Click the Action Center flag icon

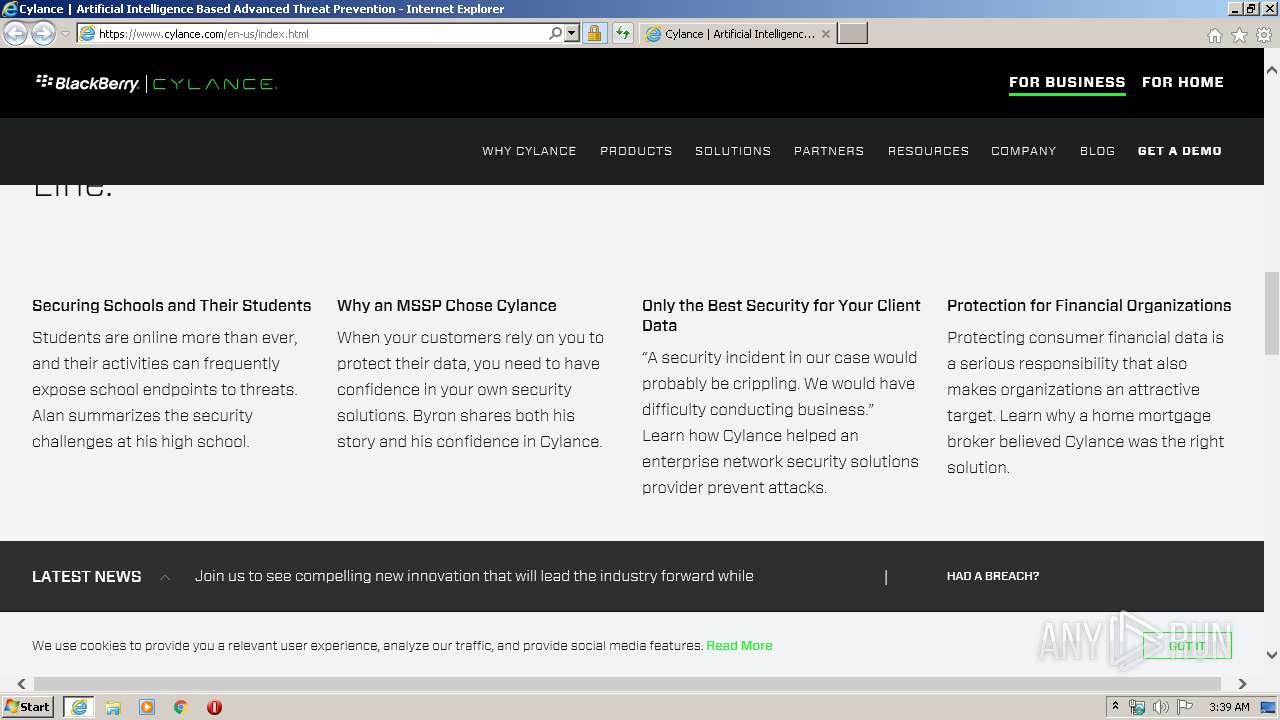[x=1185, y=707]
